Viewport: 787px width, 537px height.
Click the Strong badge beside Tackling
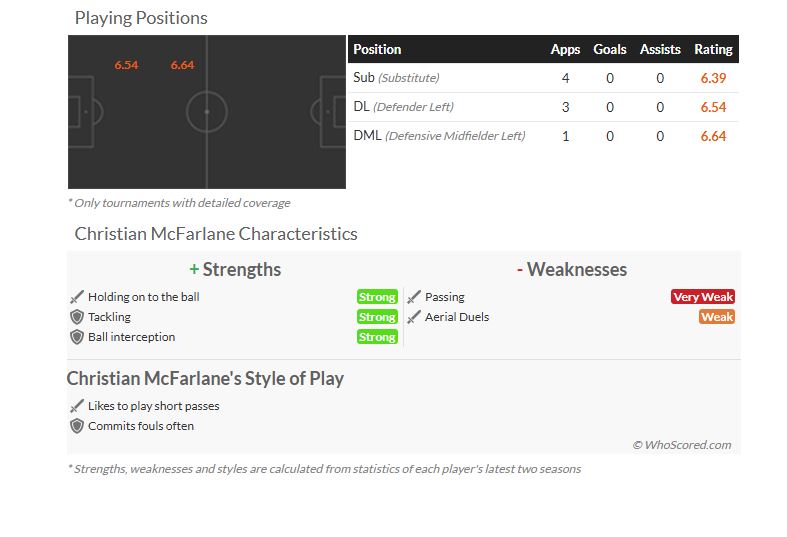377,317
